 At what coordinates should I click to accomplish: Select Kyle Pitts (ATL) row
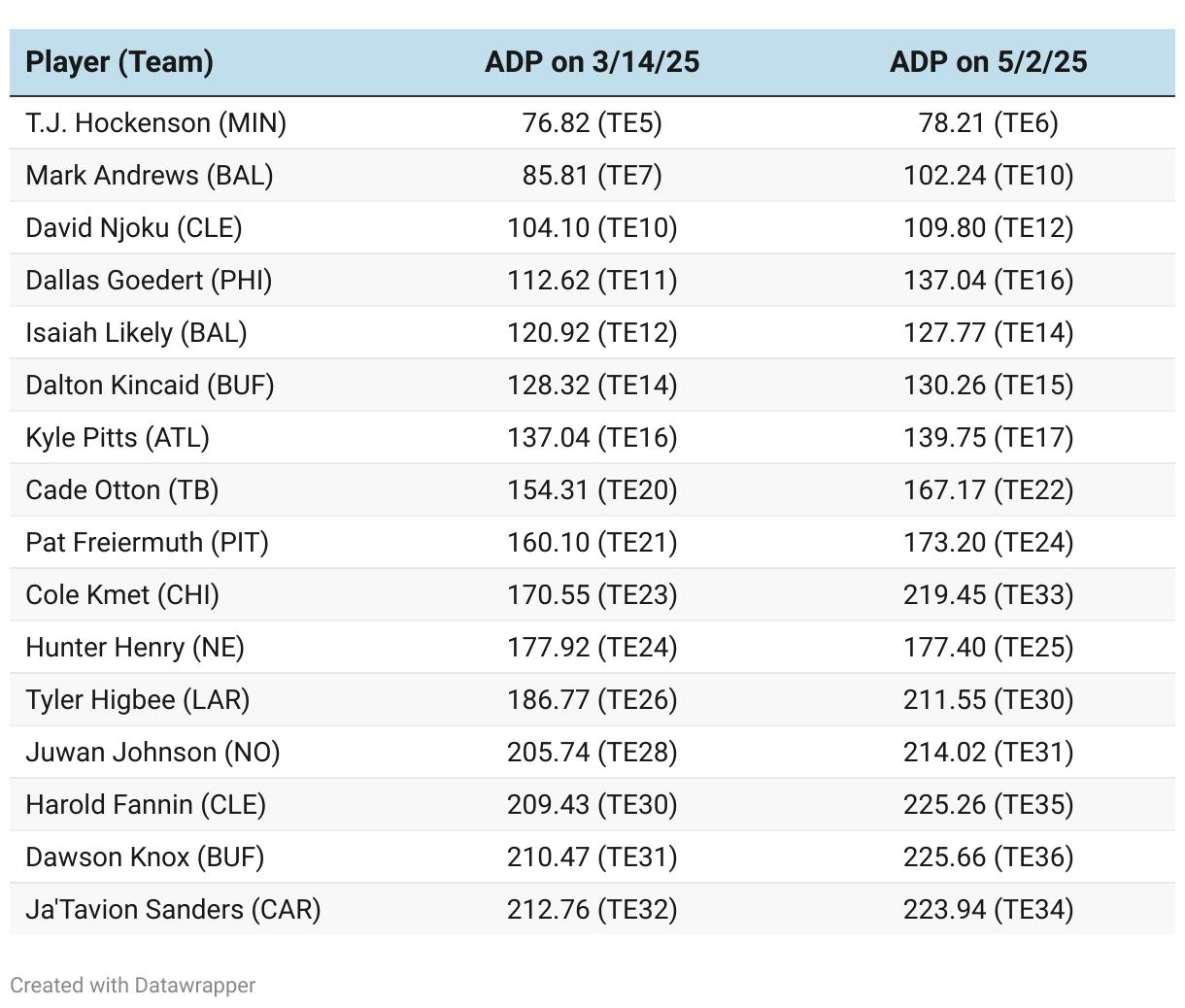(118, 438)
